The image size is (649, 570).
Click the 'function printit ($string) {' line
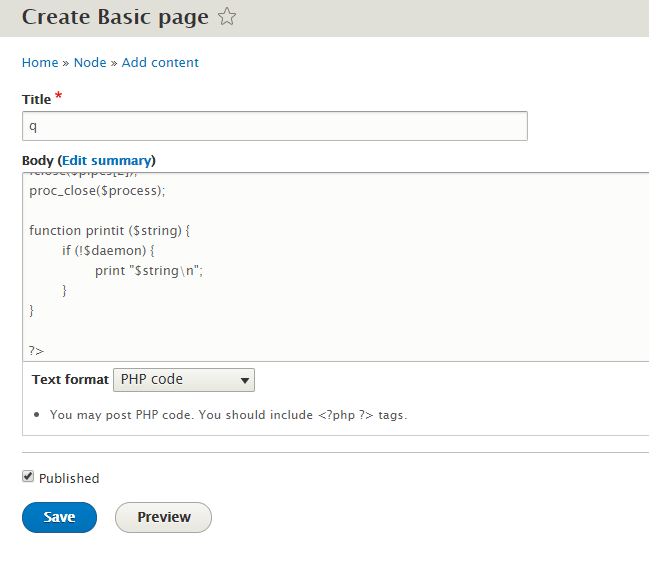(x=109, y=231)
